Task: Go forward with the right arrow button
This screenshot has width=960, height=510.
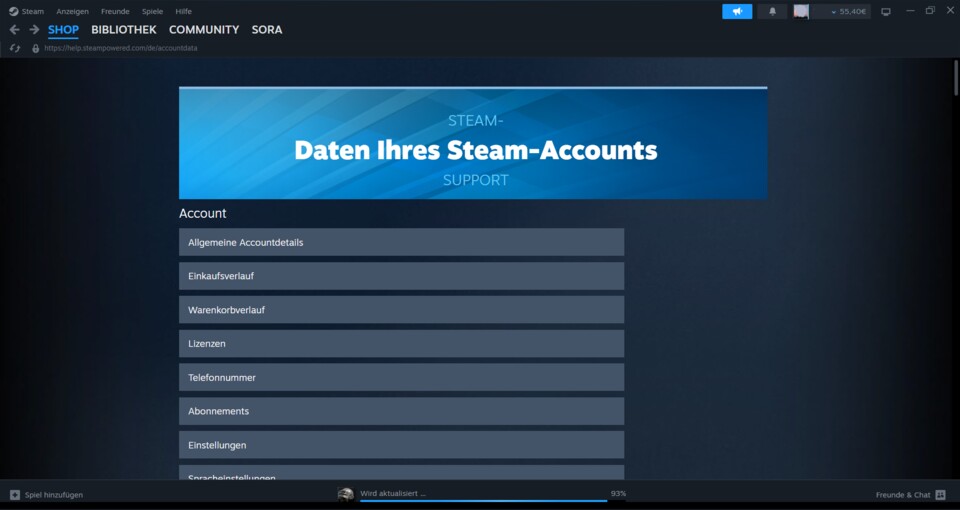Action: tap(34, 29)
